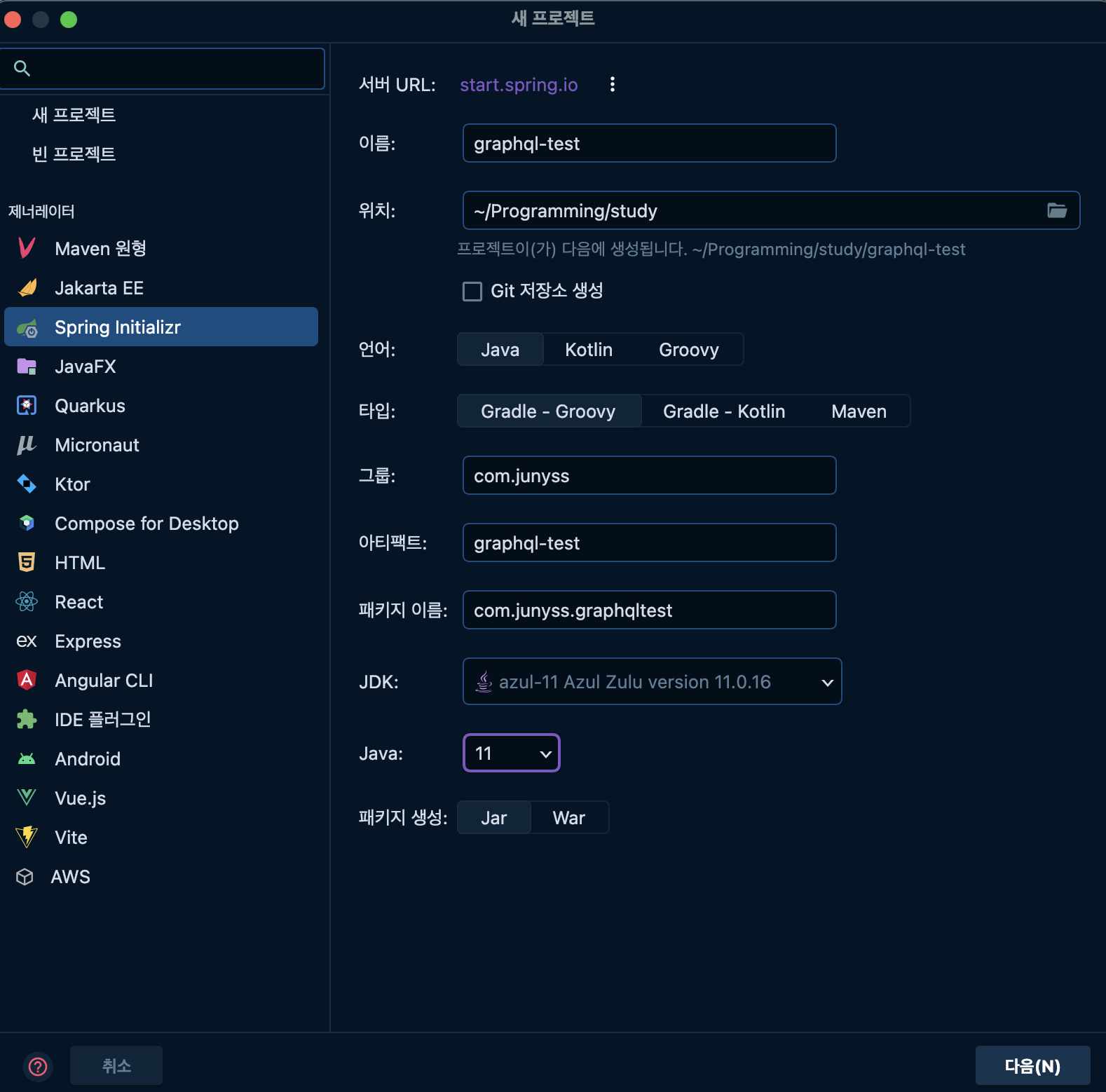Click the 그룹 field with com.junyss
This screenshot has width=1106, height=1092.
click(649, 475)
